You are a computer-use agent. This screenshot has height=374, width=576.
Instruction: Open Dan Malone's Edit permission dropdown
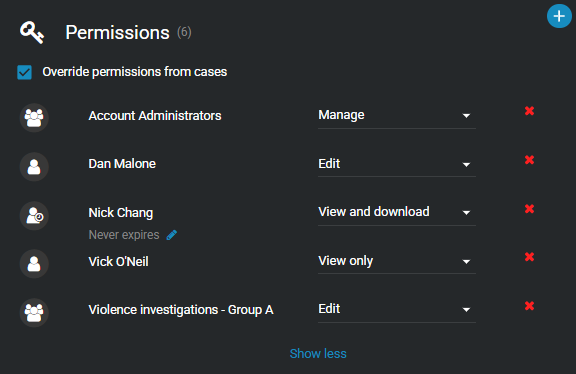coord(397,165)
